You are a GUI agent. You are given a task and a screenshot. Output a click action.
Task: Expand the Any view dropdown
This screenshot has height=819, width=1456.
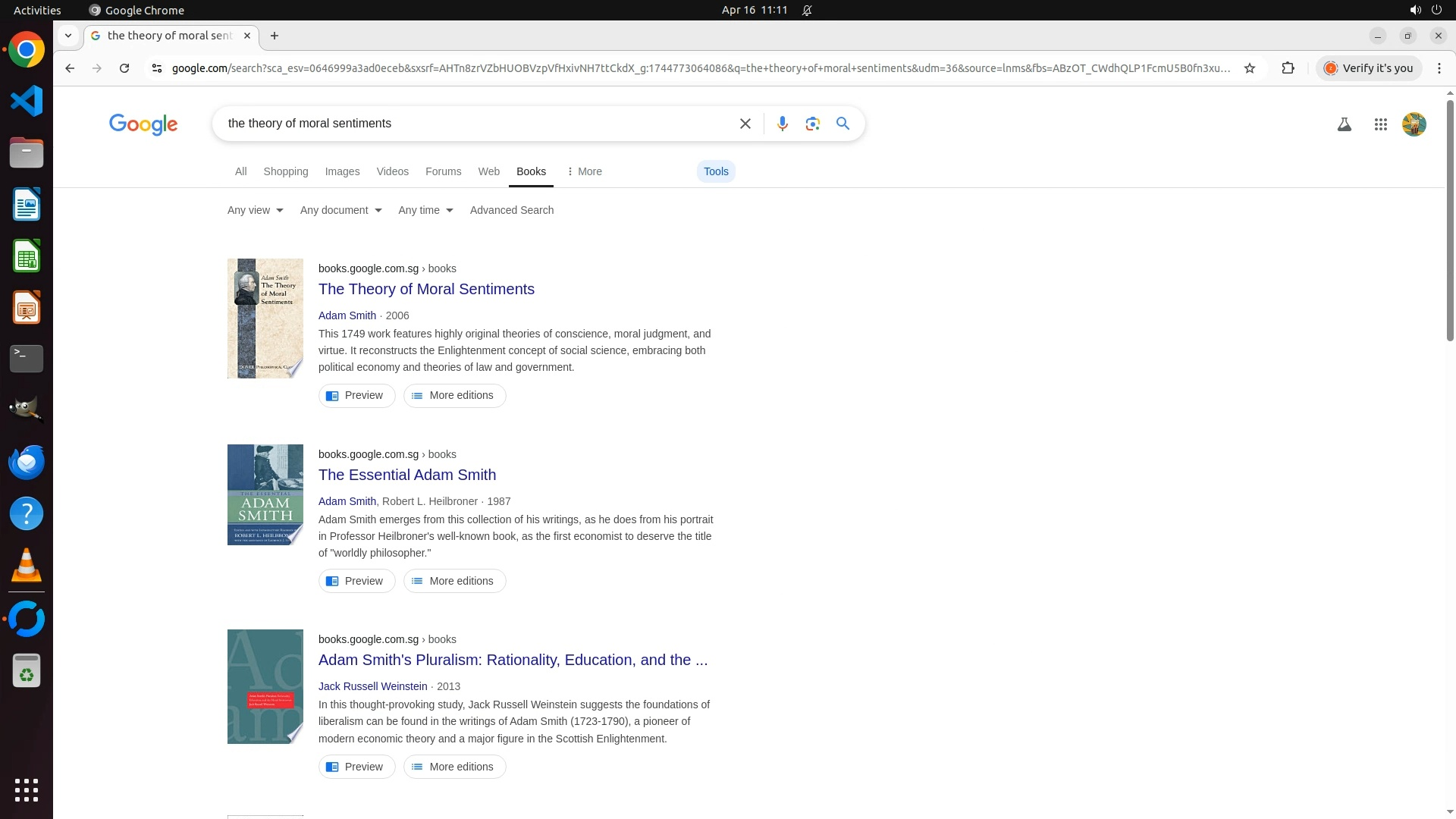coord(255,210)
